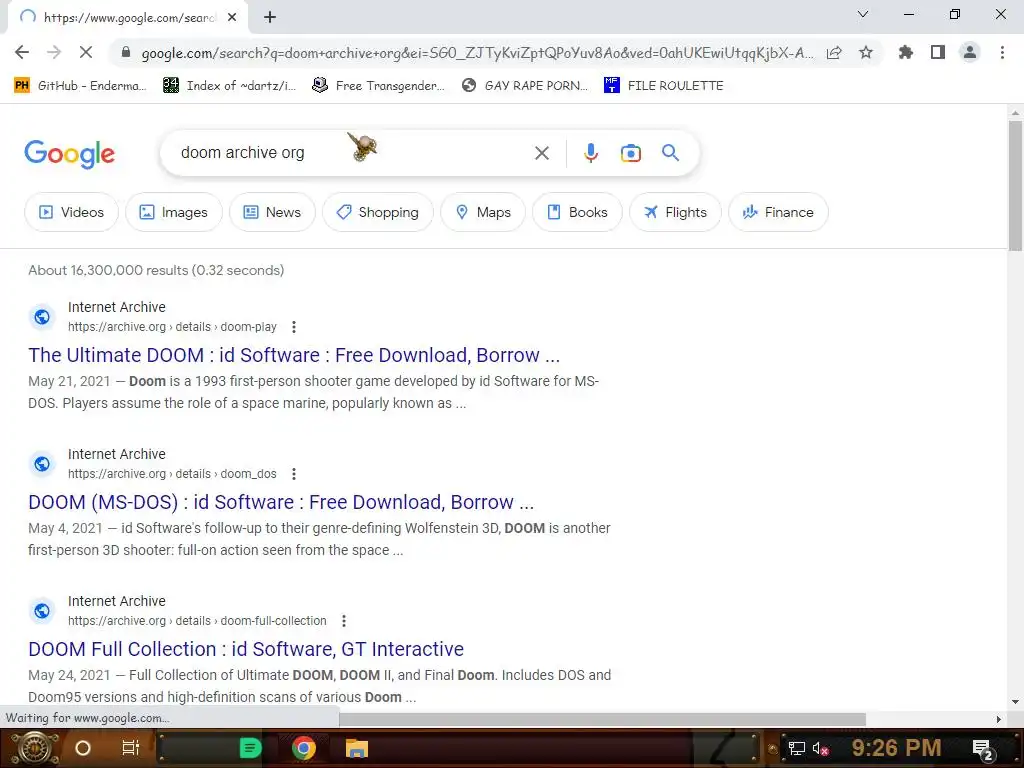Open Task View in the taskbar
Screen dimensions: 1024x768
tap(131, 748)
